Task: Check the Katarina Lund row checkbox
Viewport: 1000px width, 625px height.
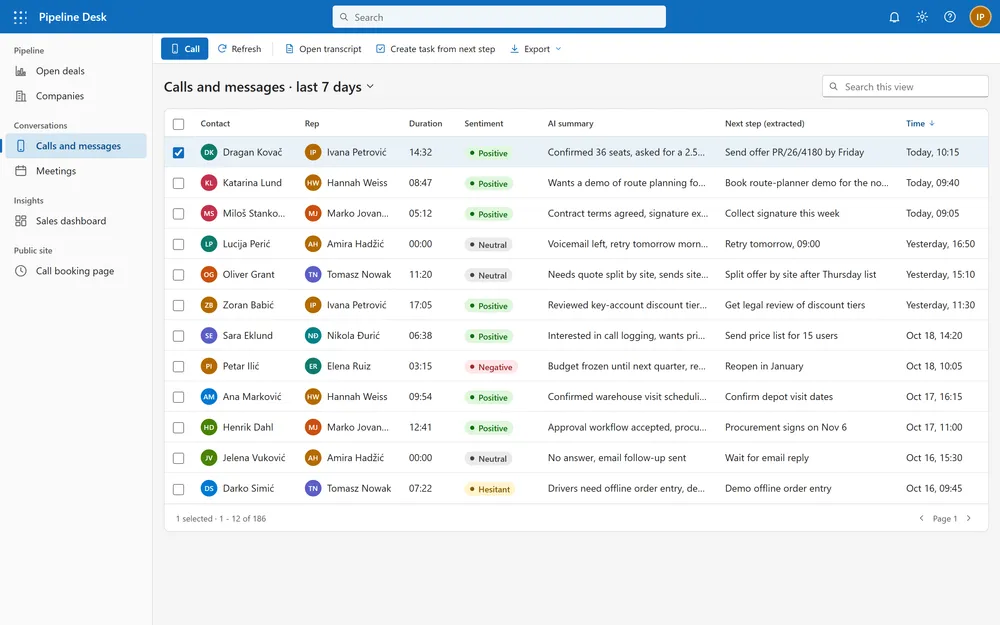Action: coord(179,183)
